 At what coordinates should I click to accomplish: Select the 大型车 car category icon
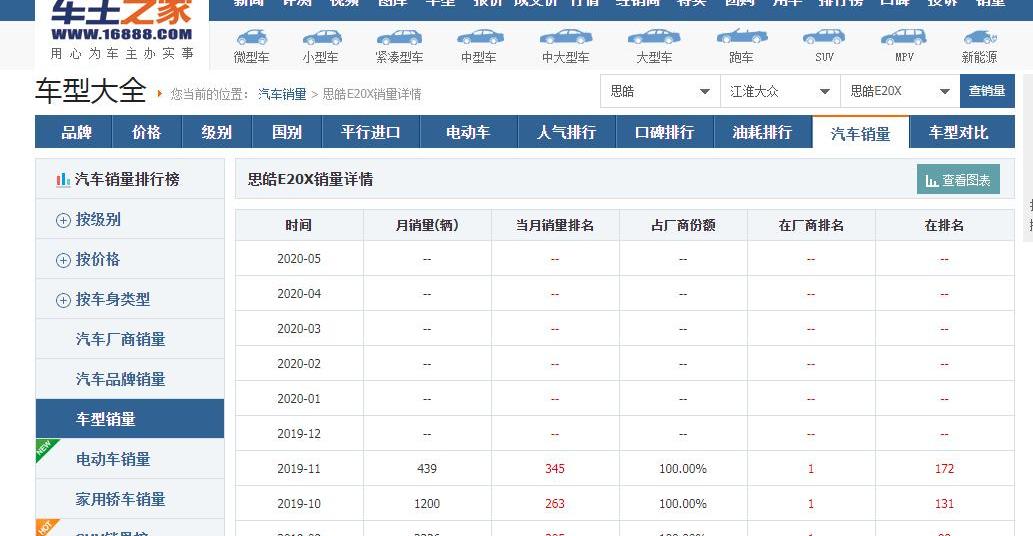(x=654, y=37)
